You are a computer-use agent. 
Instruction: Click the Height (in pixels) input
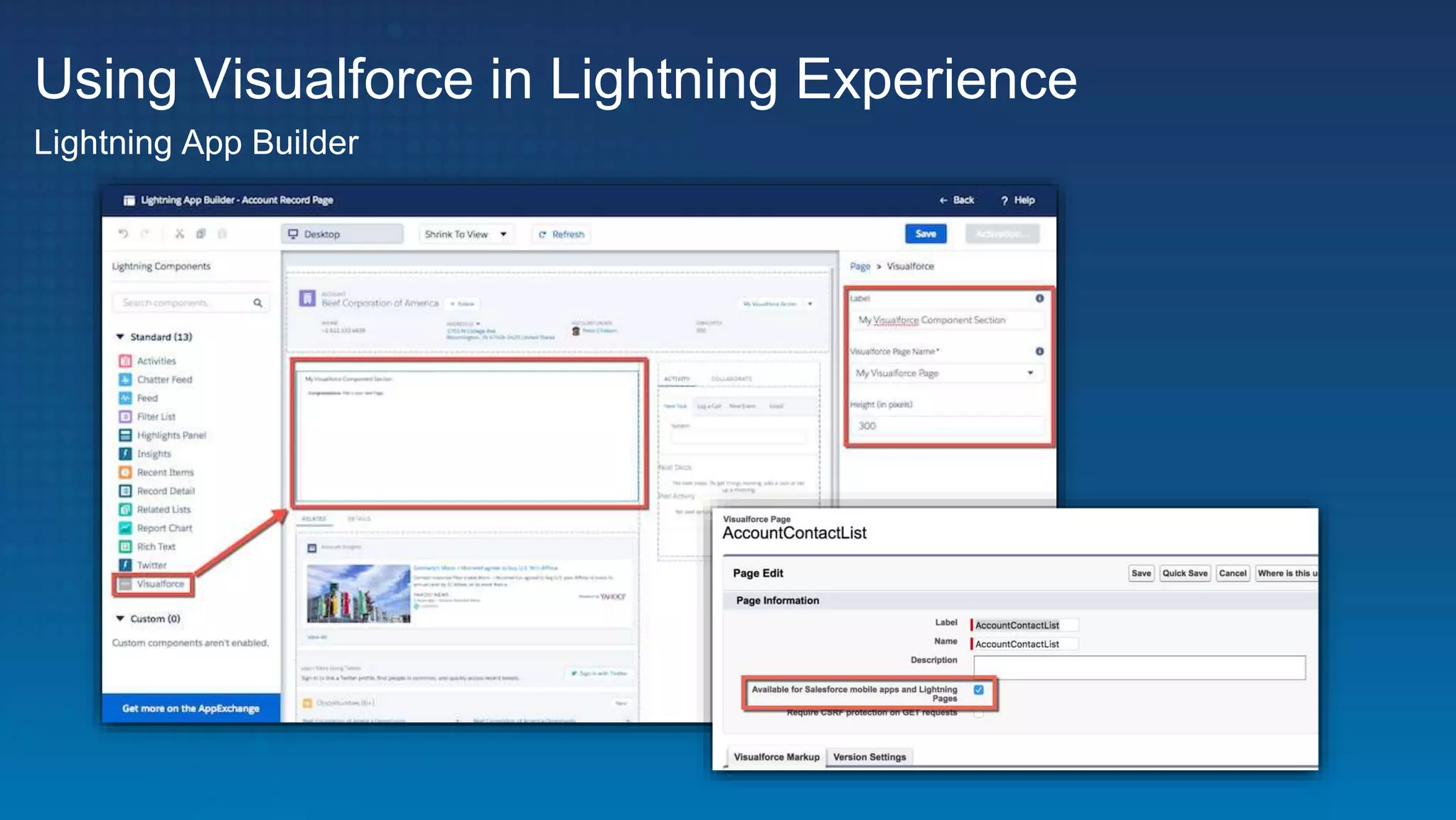[x=948, y=426]
